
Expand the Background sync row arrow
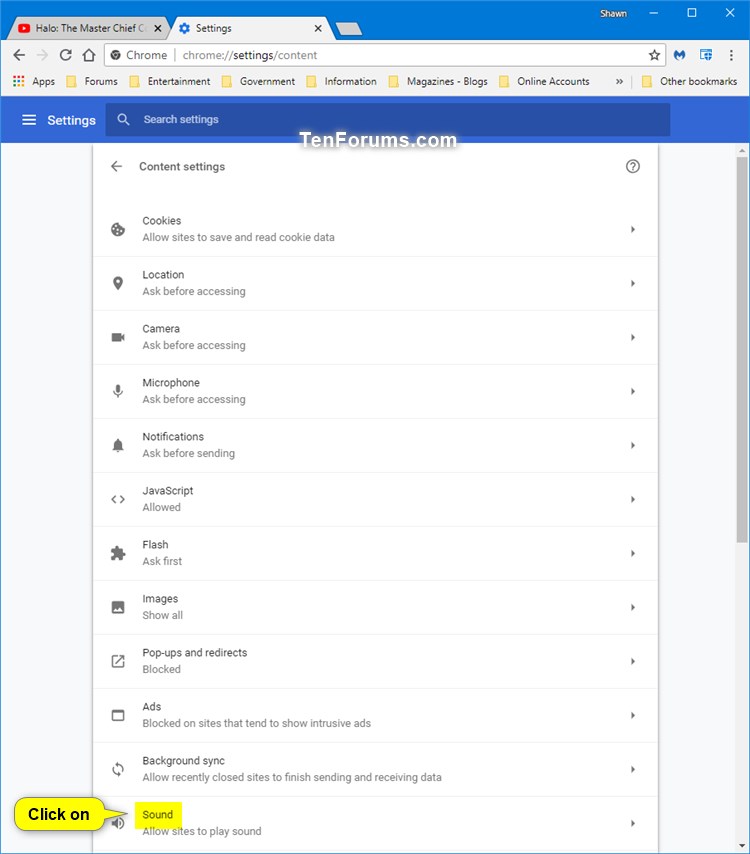[x=632, y=769]
